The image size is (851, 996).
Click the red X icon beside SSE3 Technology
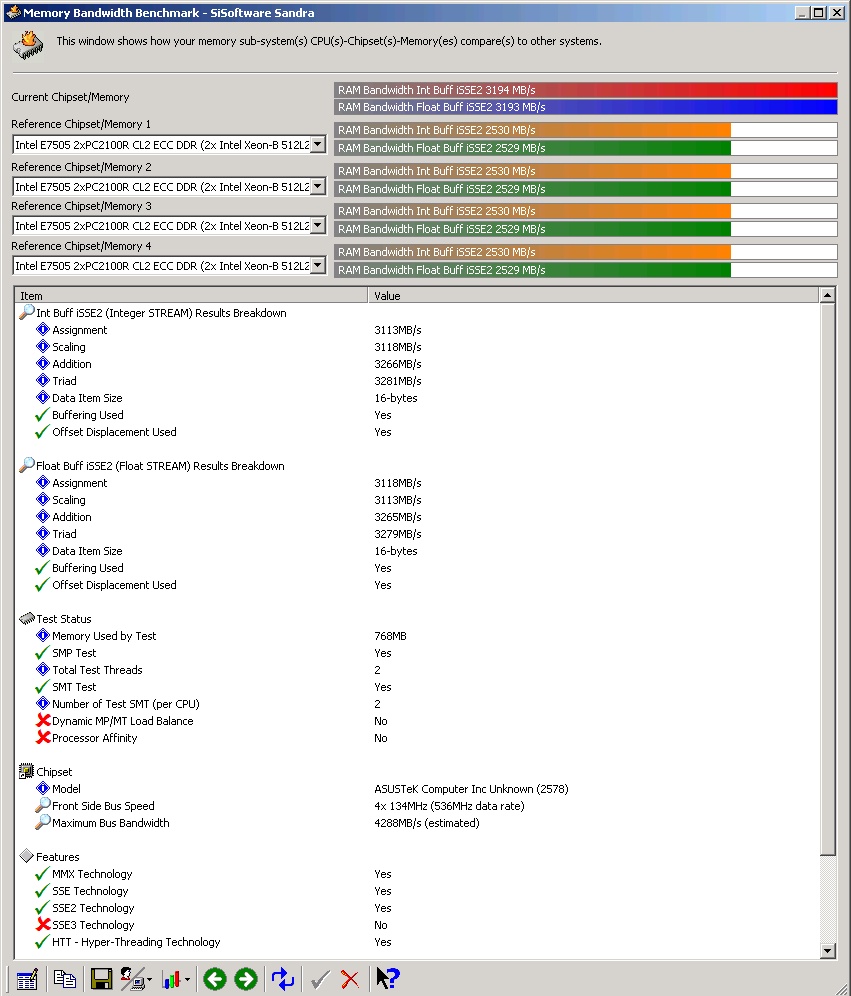(43, 924)
